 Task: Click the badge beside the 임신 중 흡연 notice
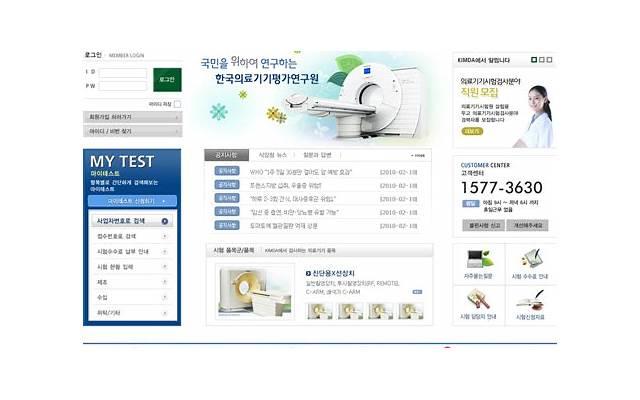tap(227, 211)
